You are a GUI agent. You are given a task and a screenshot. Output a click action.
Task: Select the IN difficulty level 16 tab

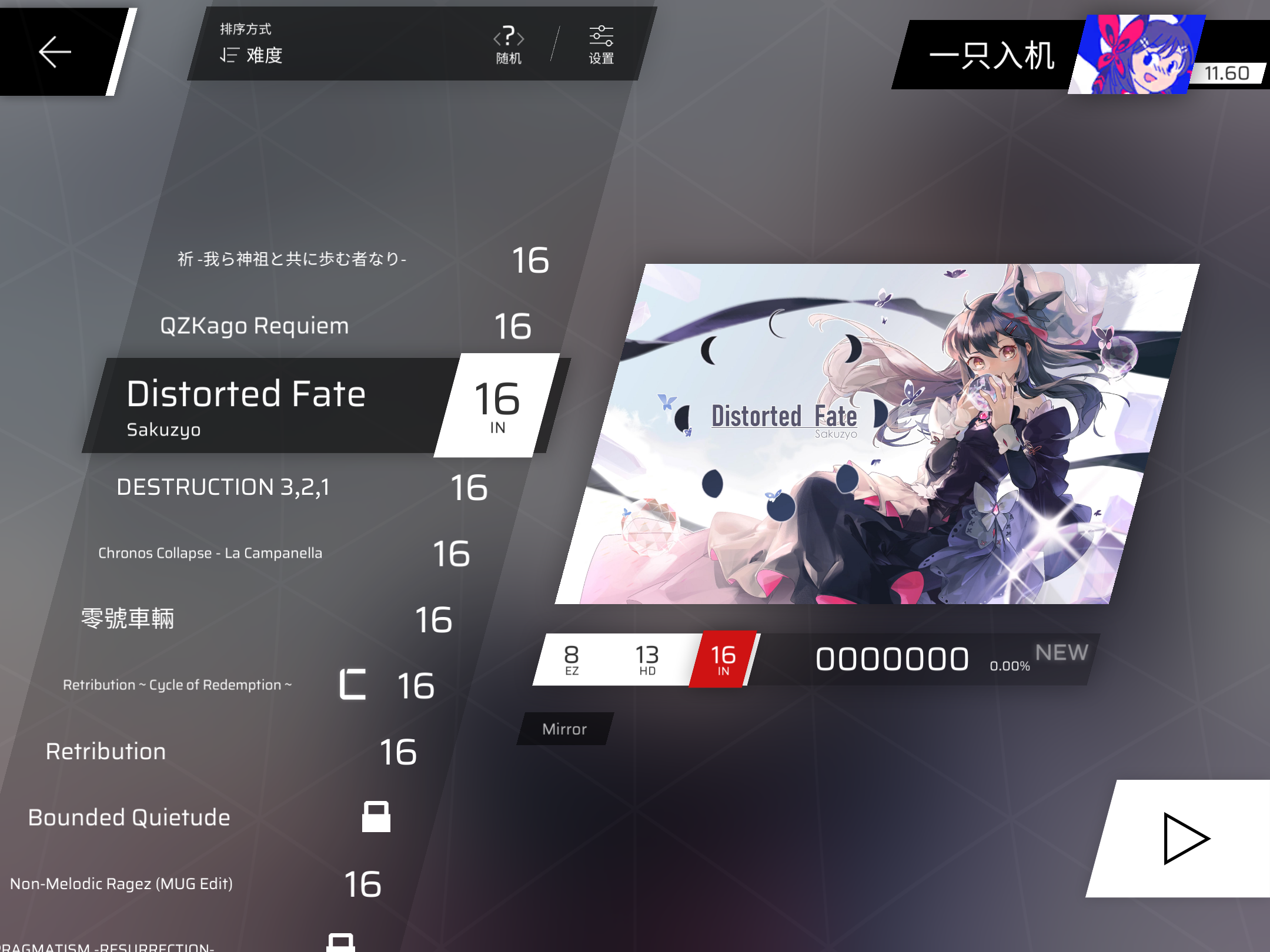(723, 659)
